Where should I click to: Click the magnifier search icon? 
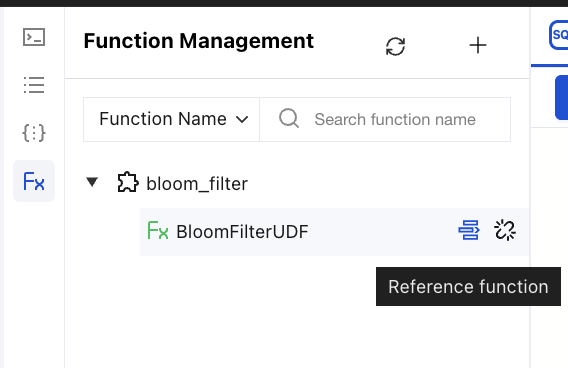coord(289,118)
